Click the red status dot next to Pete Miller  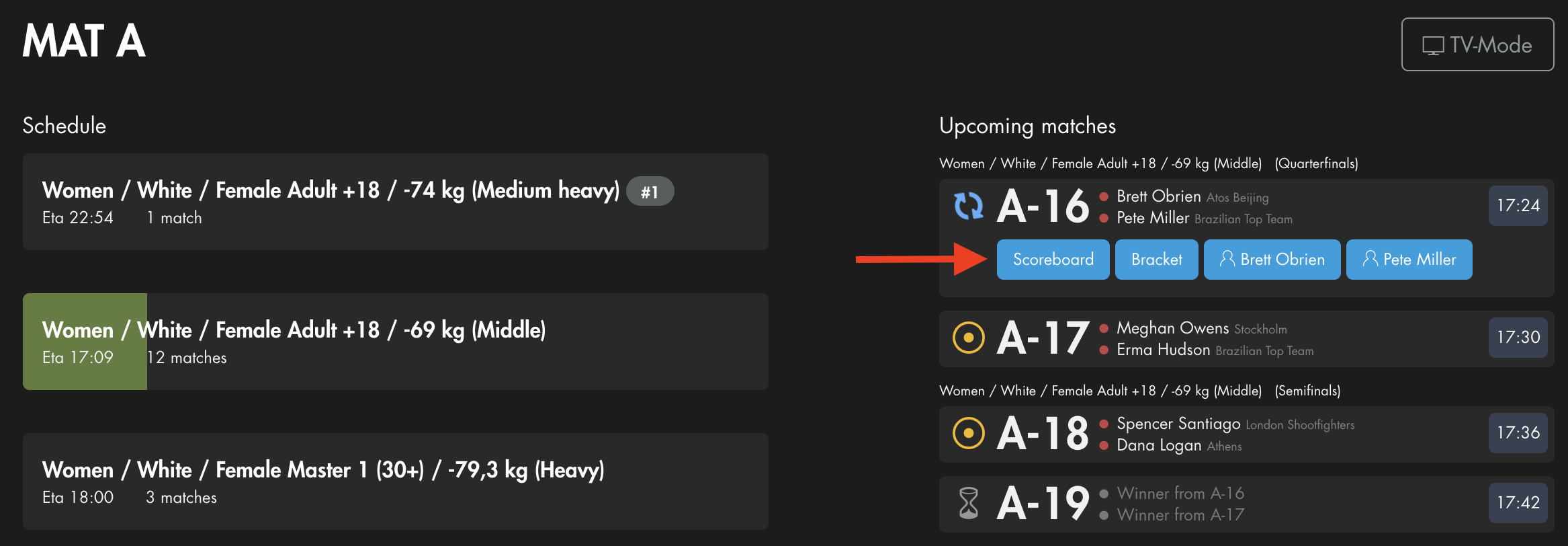pos(1104,219)
